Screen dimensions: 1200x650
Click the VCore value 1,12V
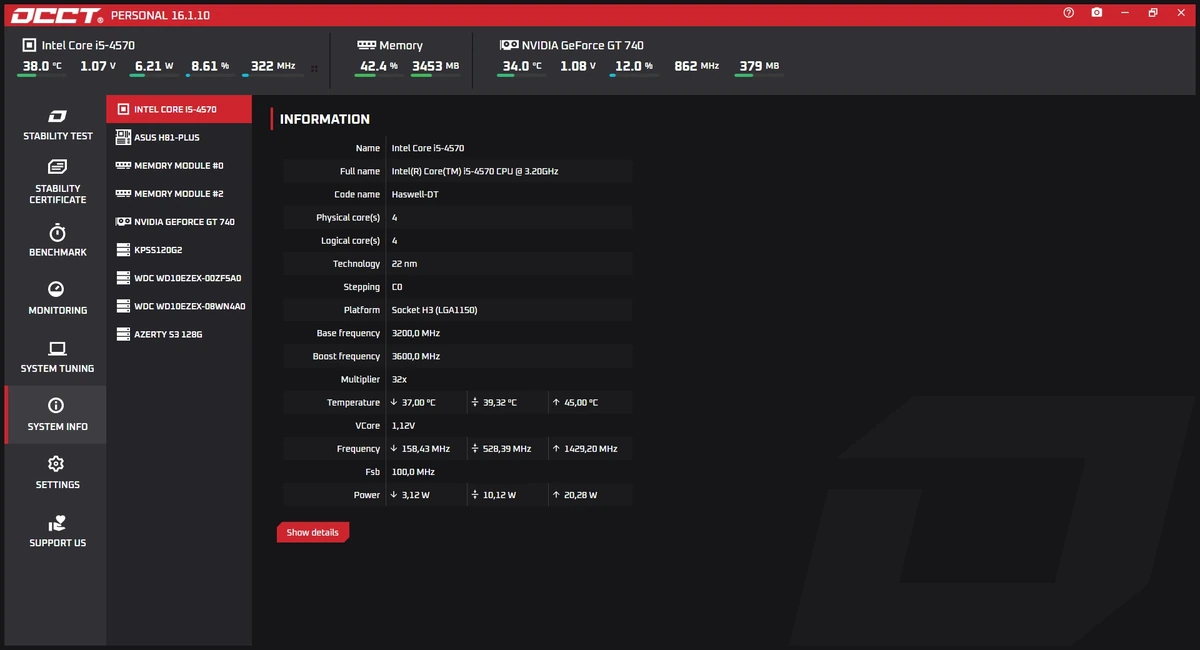[x=404, y=426]
